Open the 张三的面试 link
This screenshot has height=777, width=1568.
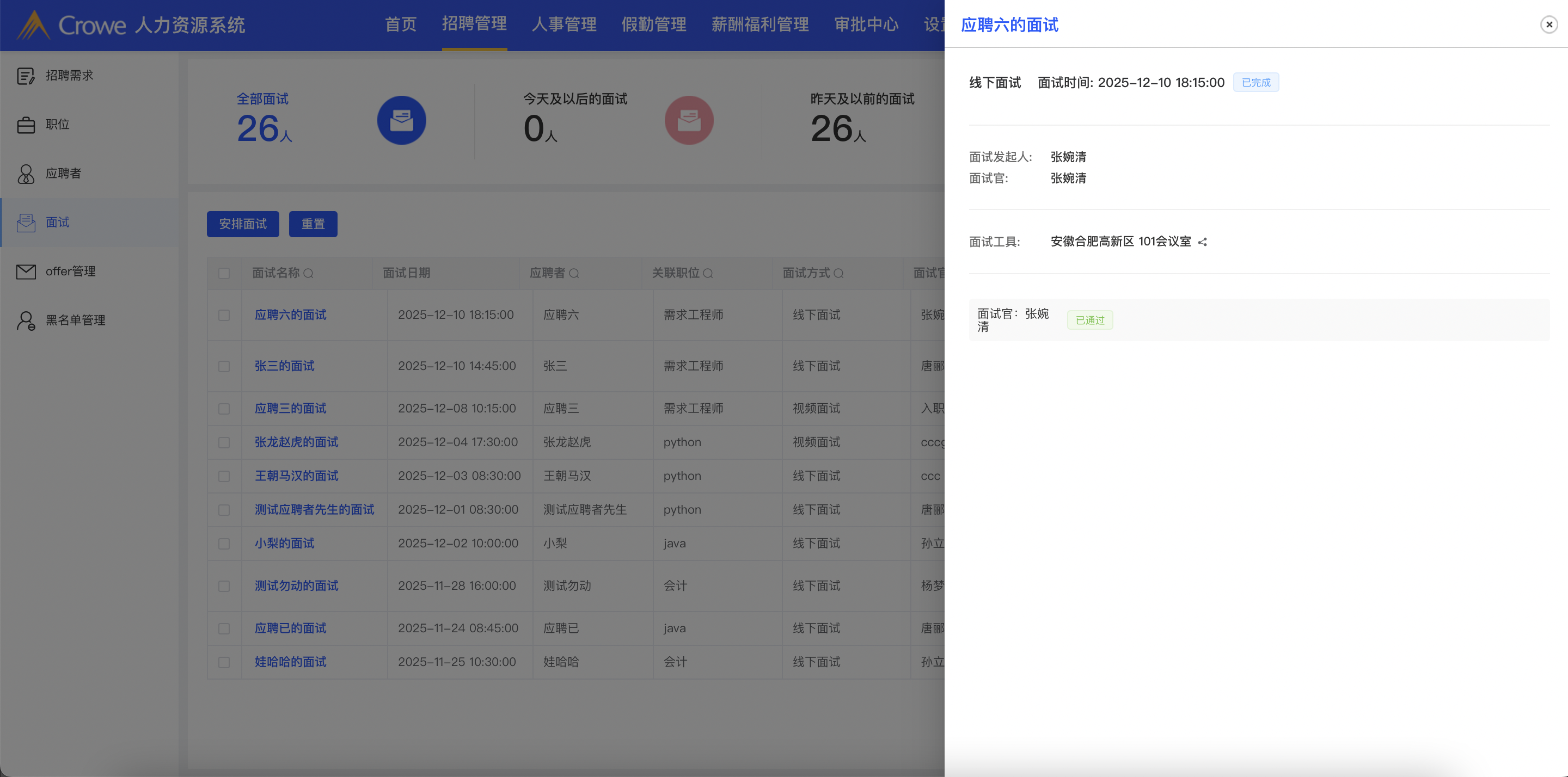[x=284, y=366]
